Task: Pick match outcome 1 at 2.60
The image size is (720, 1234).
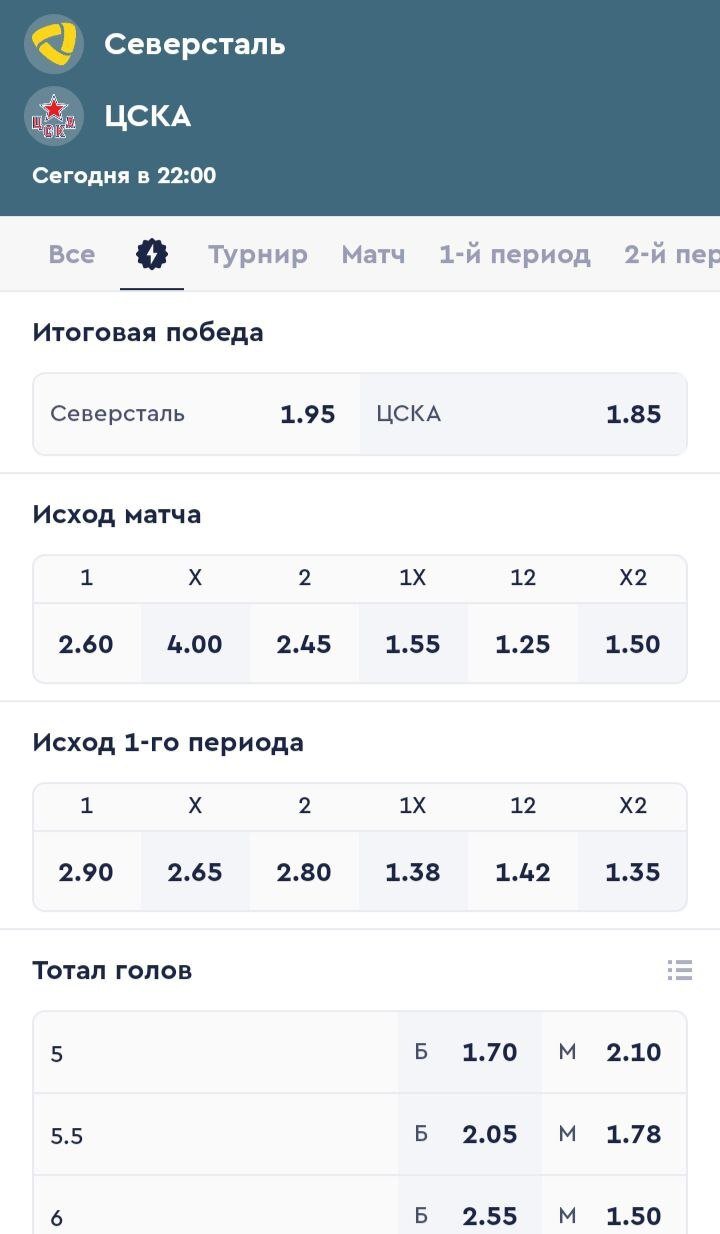Action: coord(86,644)
